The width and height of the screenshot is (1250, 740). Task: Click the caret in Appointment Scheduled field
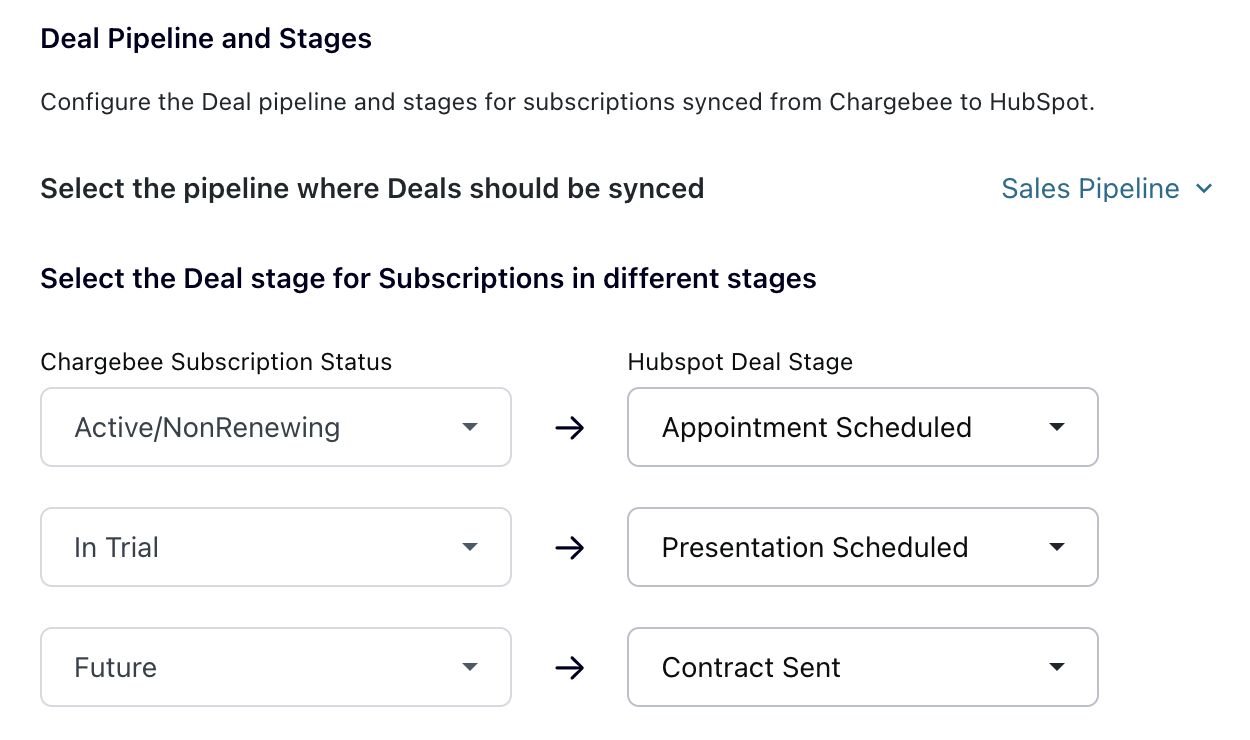pyautogui.click(x=1057, y=428)
